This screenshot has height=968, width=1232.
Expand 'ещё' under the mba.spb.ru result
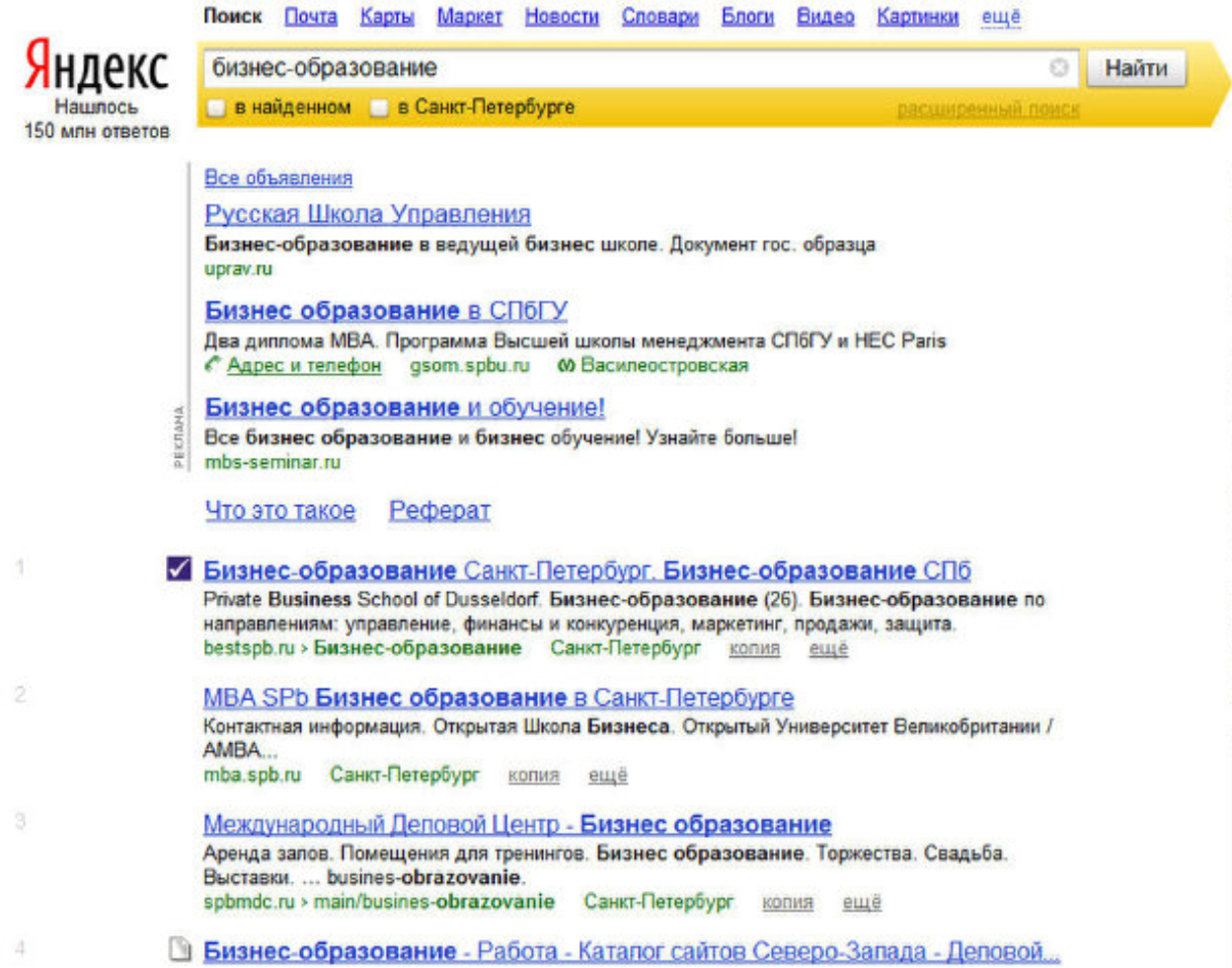pos(607,776)
